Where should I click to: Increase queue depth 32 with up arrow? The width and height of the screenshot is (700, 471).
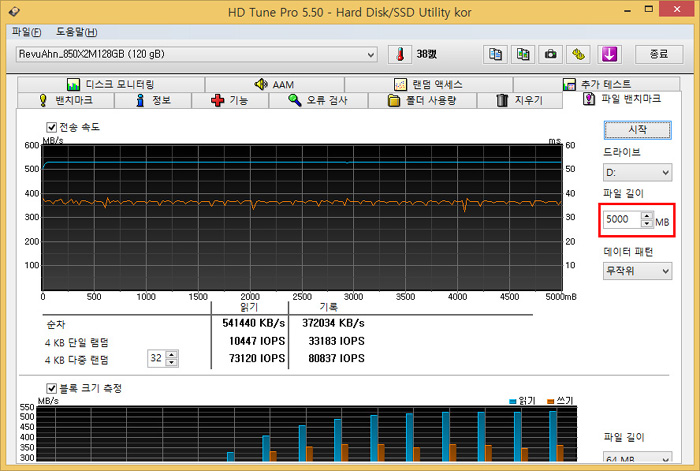tap(171, 354)
